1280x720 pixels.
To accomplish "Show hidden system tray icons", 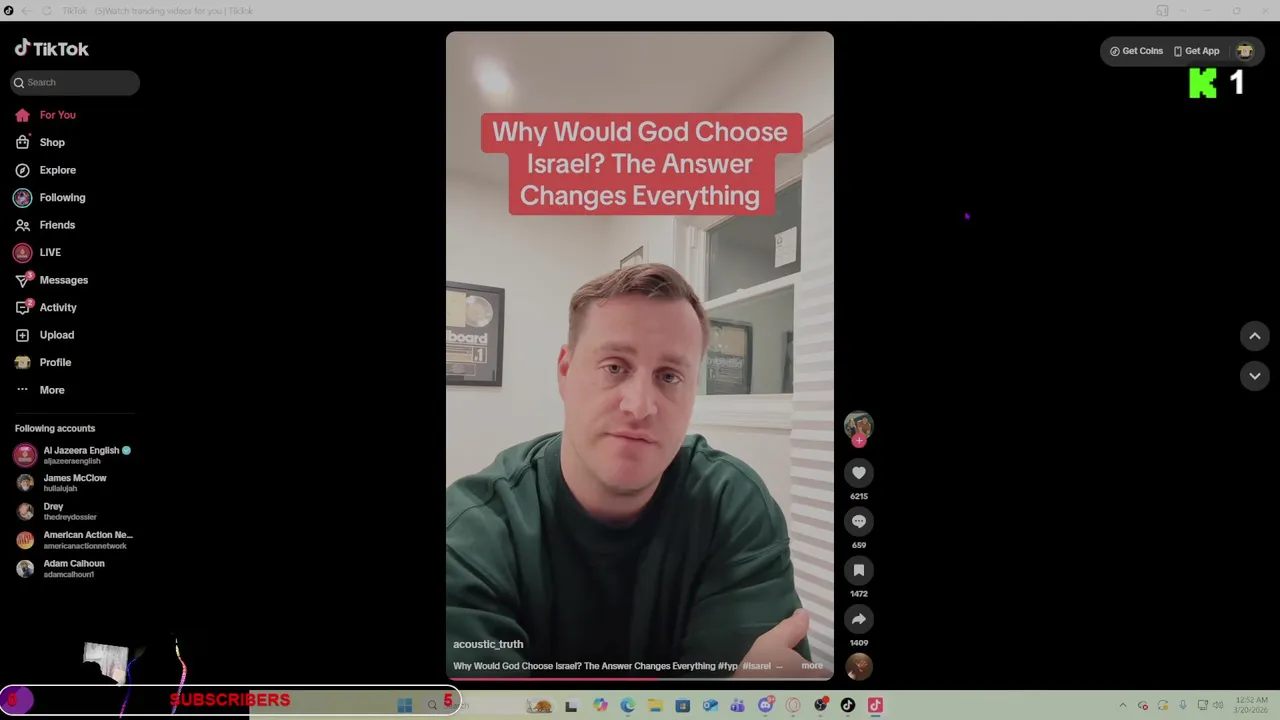I will click(1122, 705).
